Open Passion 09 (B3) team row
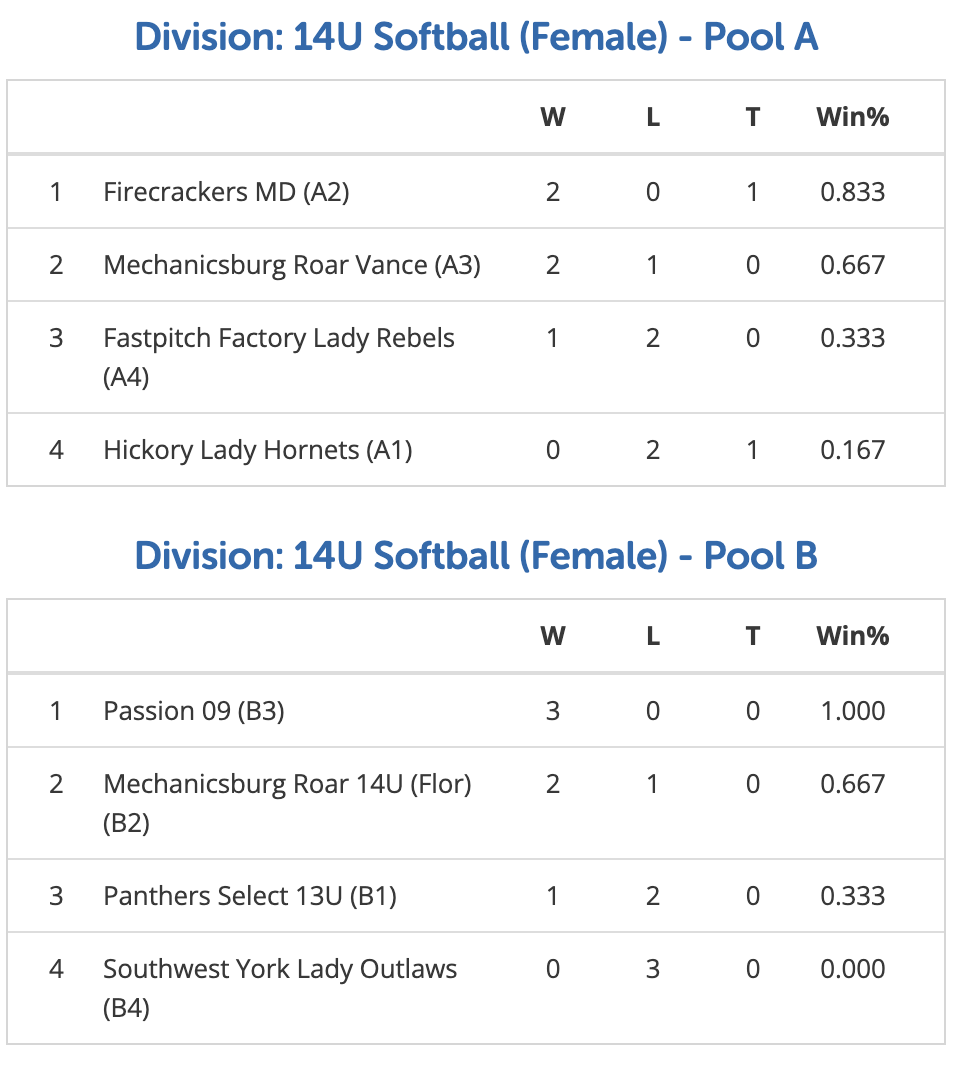970x1070 pixels. point(476,711)
